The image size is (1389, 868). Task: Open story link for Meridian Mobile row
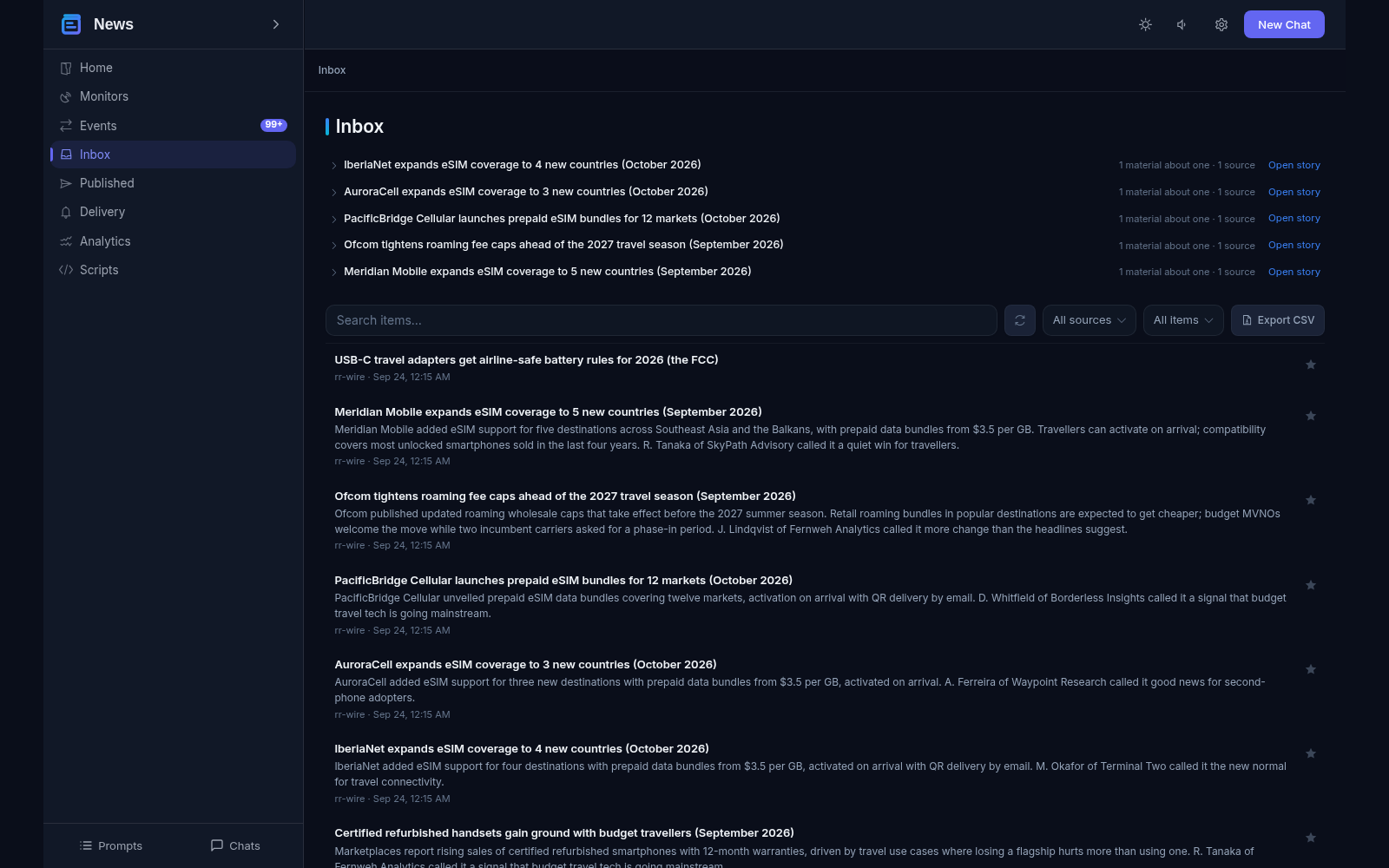pyautogui.click(x=1294, y=272)
